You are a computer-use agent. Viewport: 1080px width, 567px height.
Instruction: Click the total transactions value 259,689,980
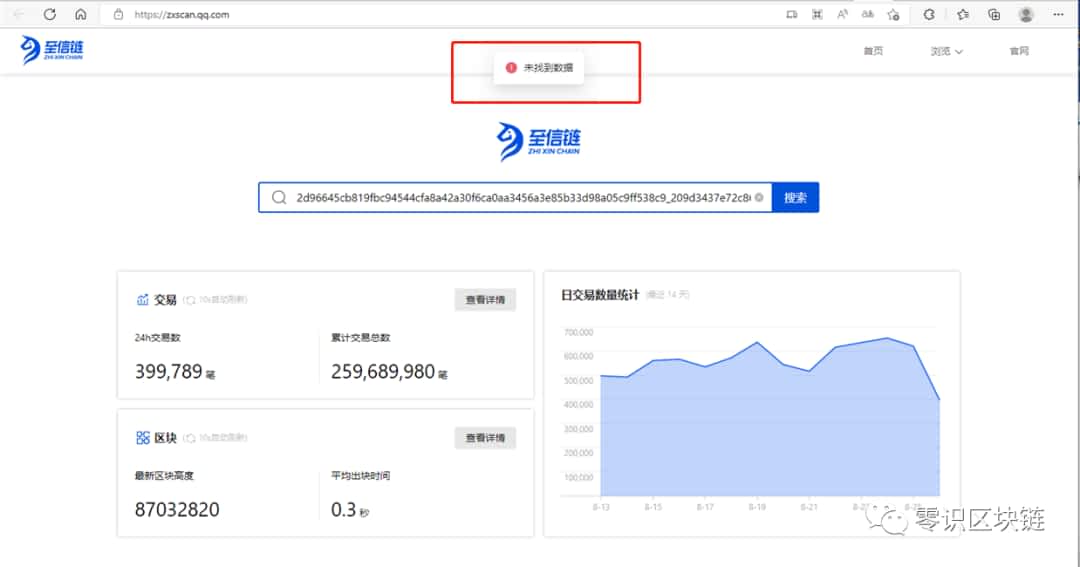pyautogui.click(x=383, y=372)
